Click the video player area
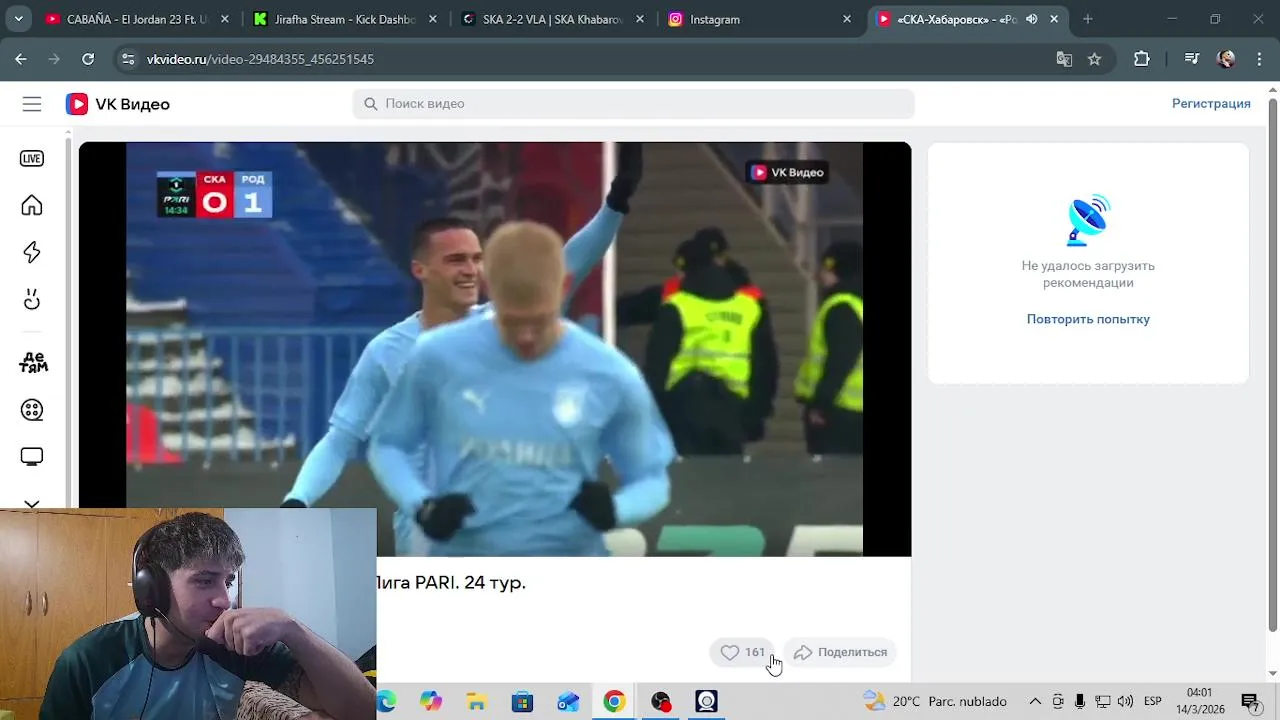The image size is (1280, 720). (495, 349)
